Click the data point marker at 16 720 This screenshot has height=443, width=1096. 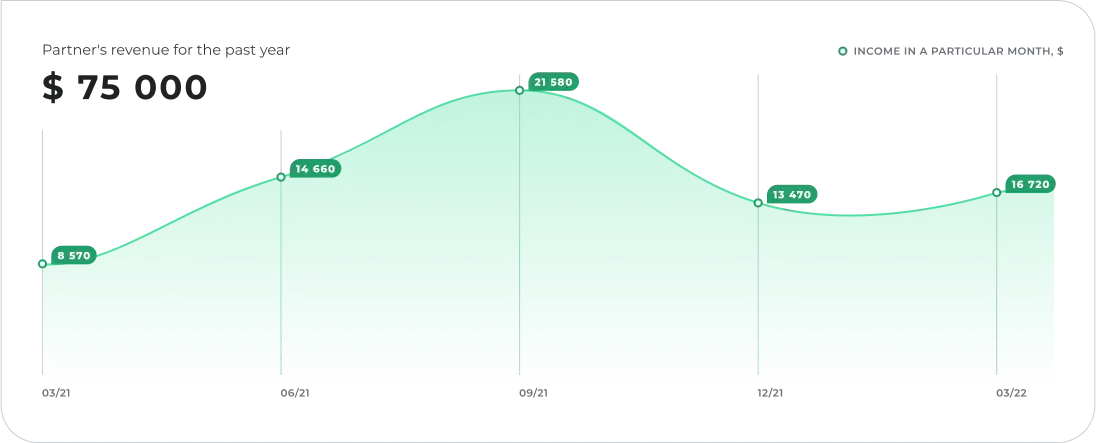click(x=997, y=192)
